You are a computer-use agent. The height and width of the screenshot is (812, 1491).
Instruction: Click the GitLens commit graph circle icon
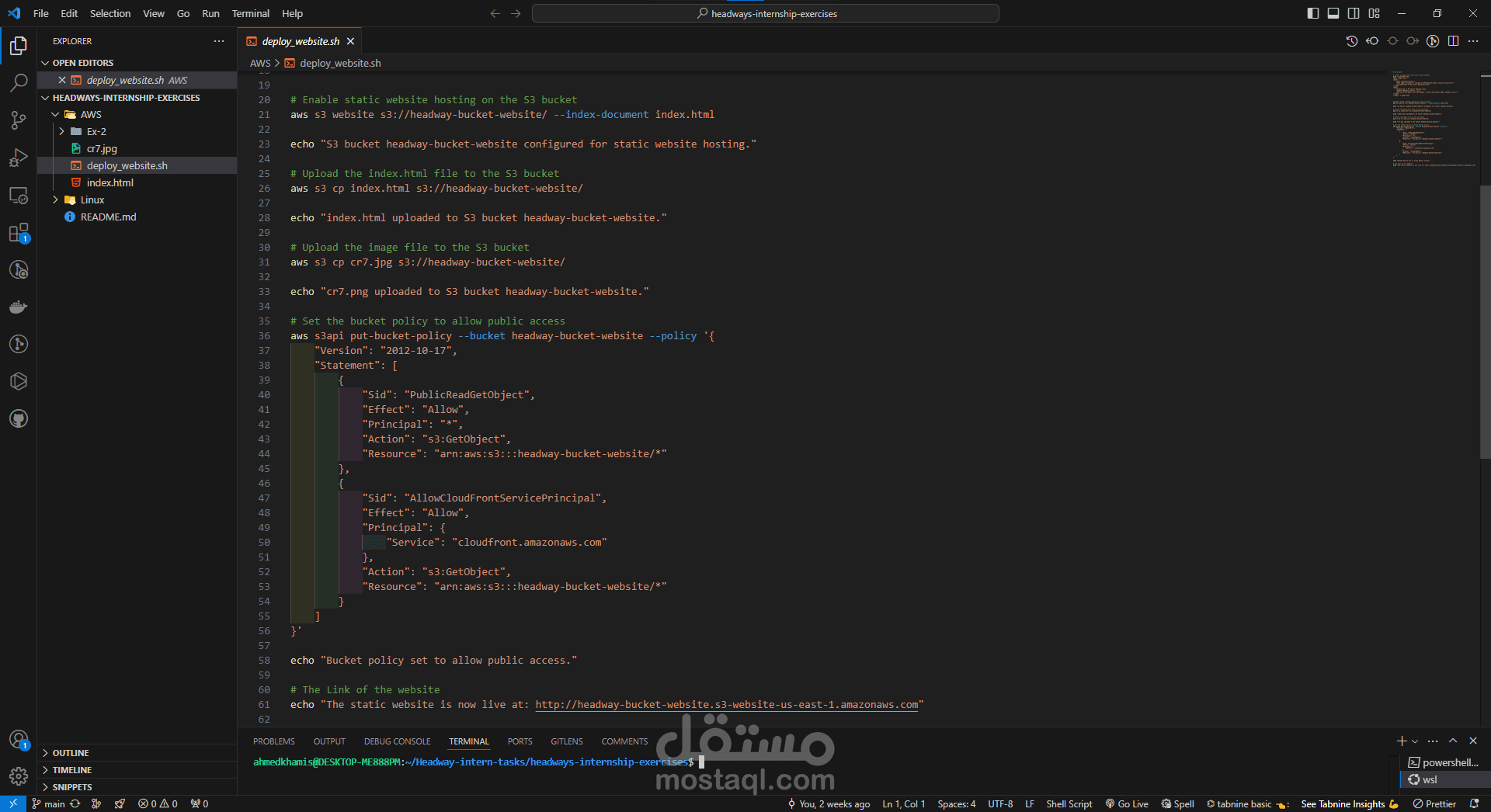(1433, 41)
